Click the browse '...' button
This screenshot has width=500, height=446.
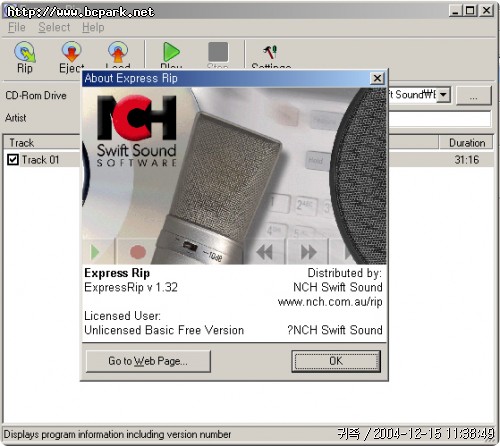pos(473,95)
